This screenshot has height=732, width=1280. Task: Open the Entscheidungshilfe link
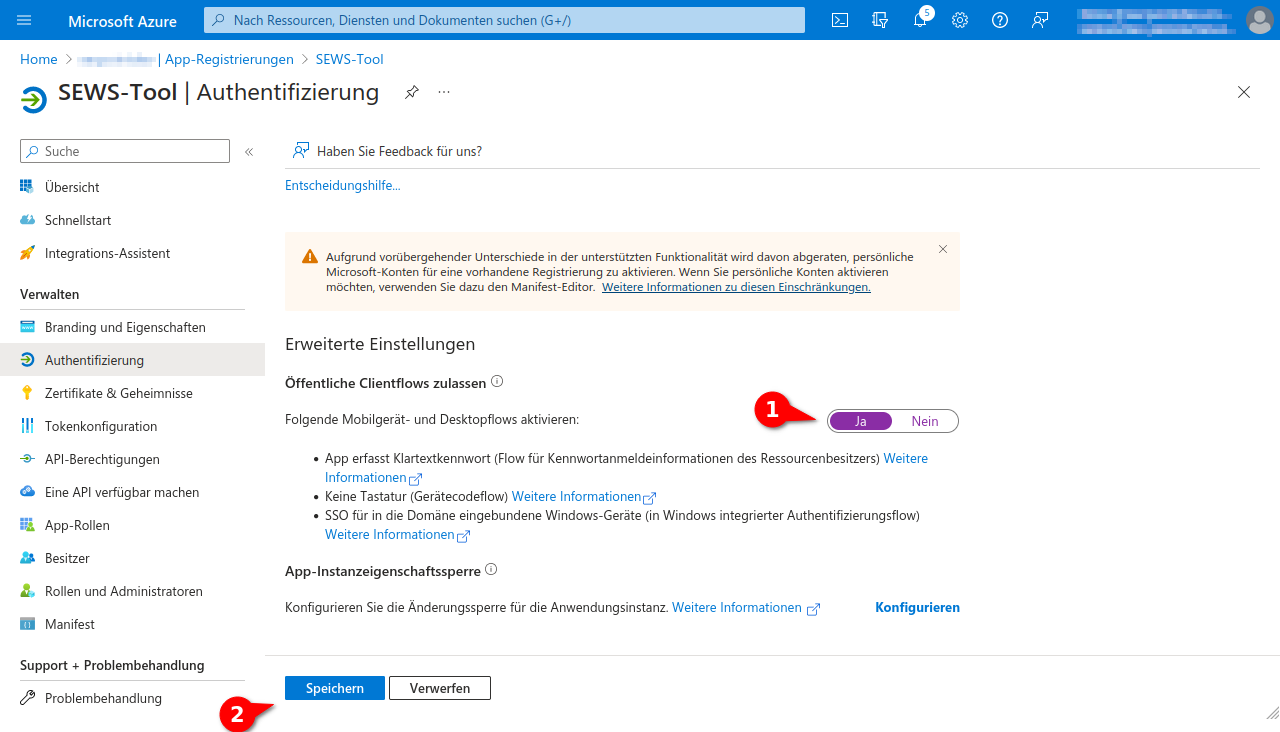coord(343,185)
